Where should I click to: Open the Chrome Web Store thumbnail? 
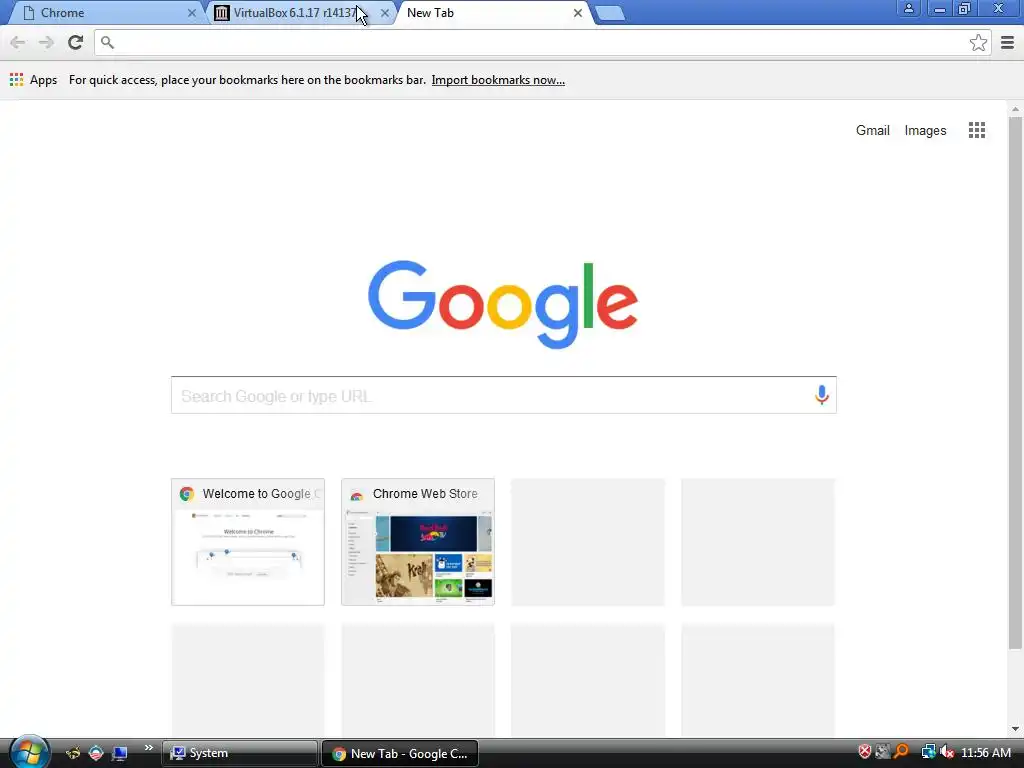coord(418,542)
